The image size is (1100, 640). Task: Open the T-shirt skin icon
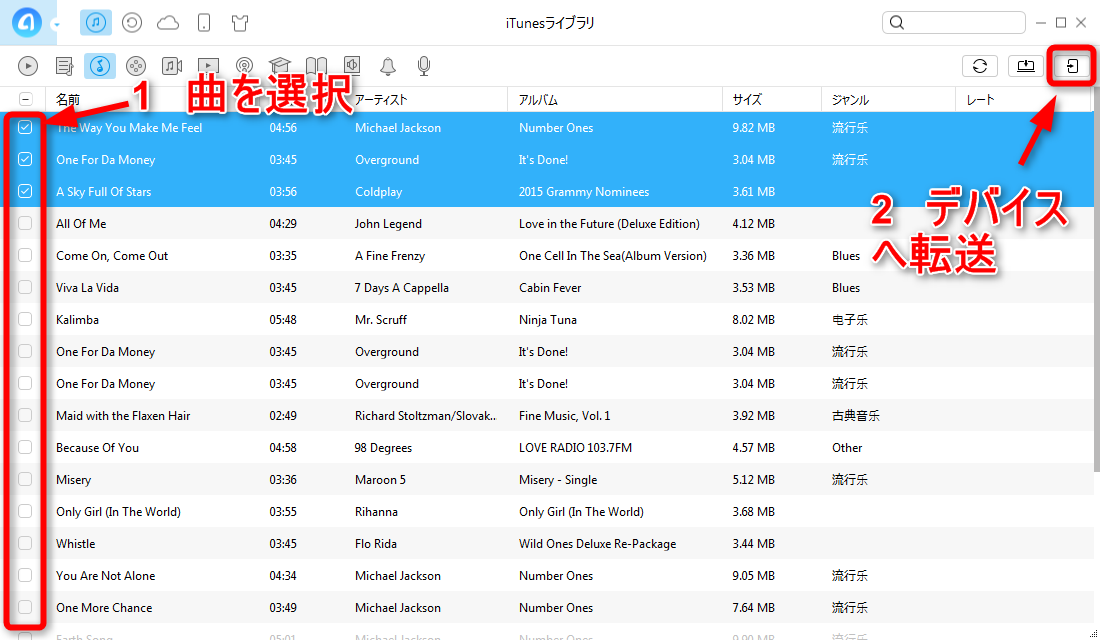(240, 23)
